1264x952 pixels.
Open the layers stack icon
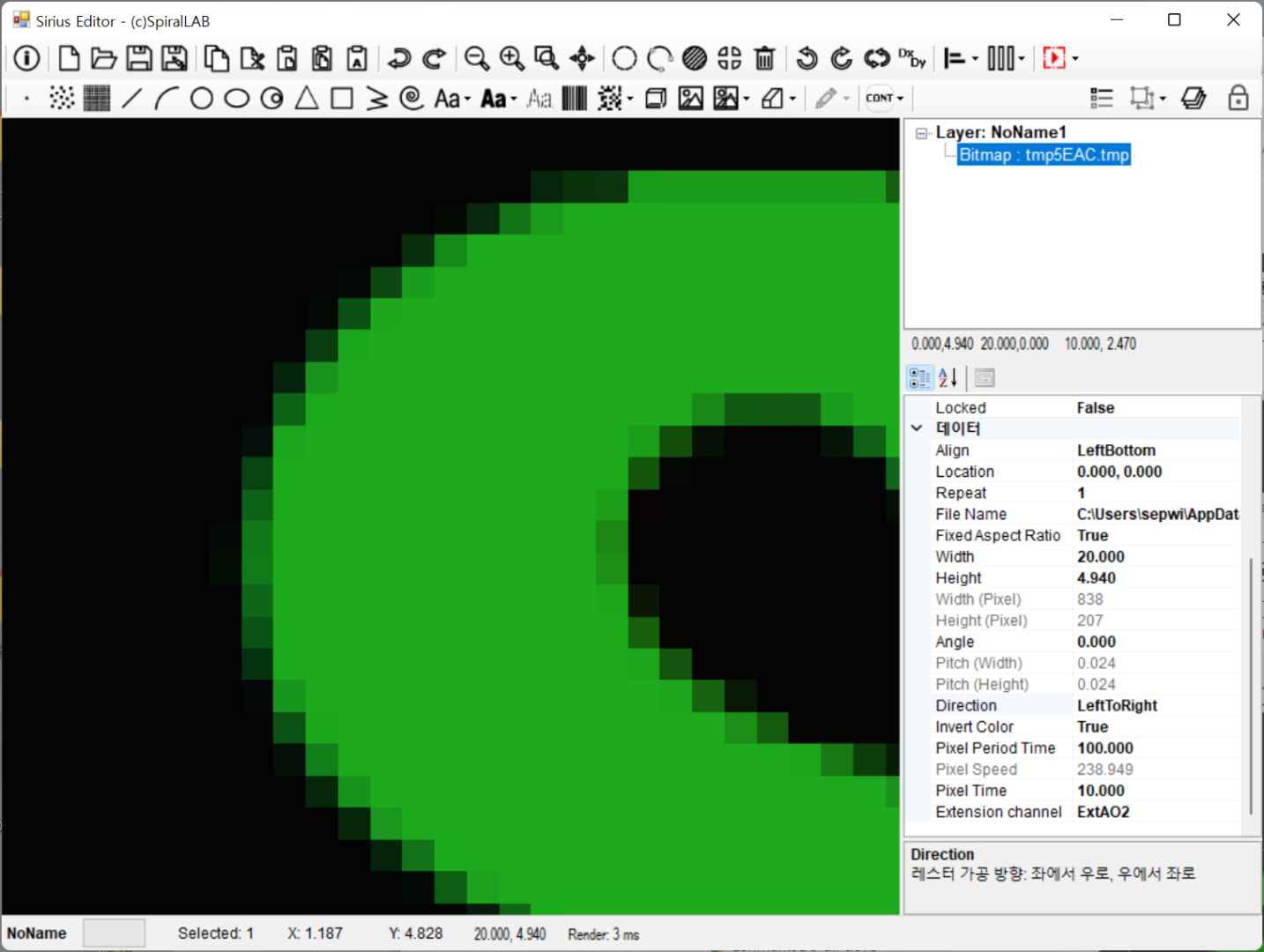1194,98
